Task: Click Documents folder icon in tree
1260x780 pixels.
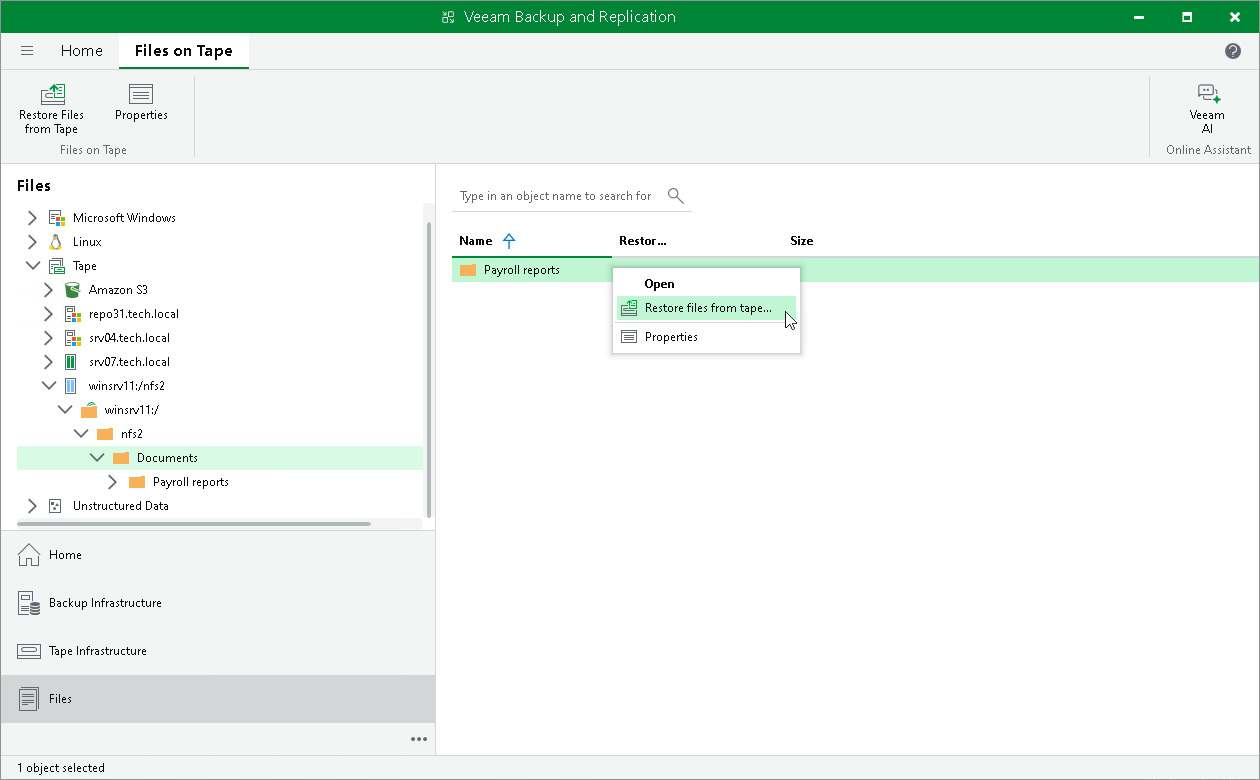Action: pyautogui.click(x=121, y=457)
